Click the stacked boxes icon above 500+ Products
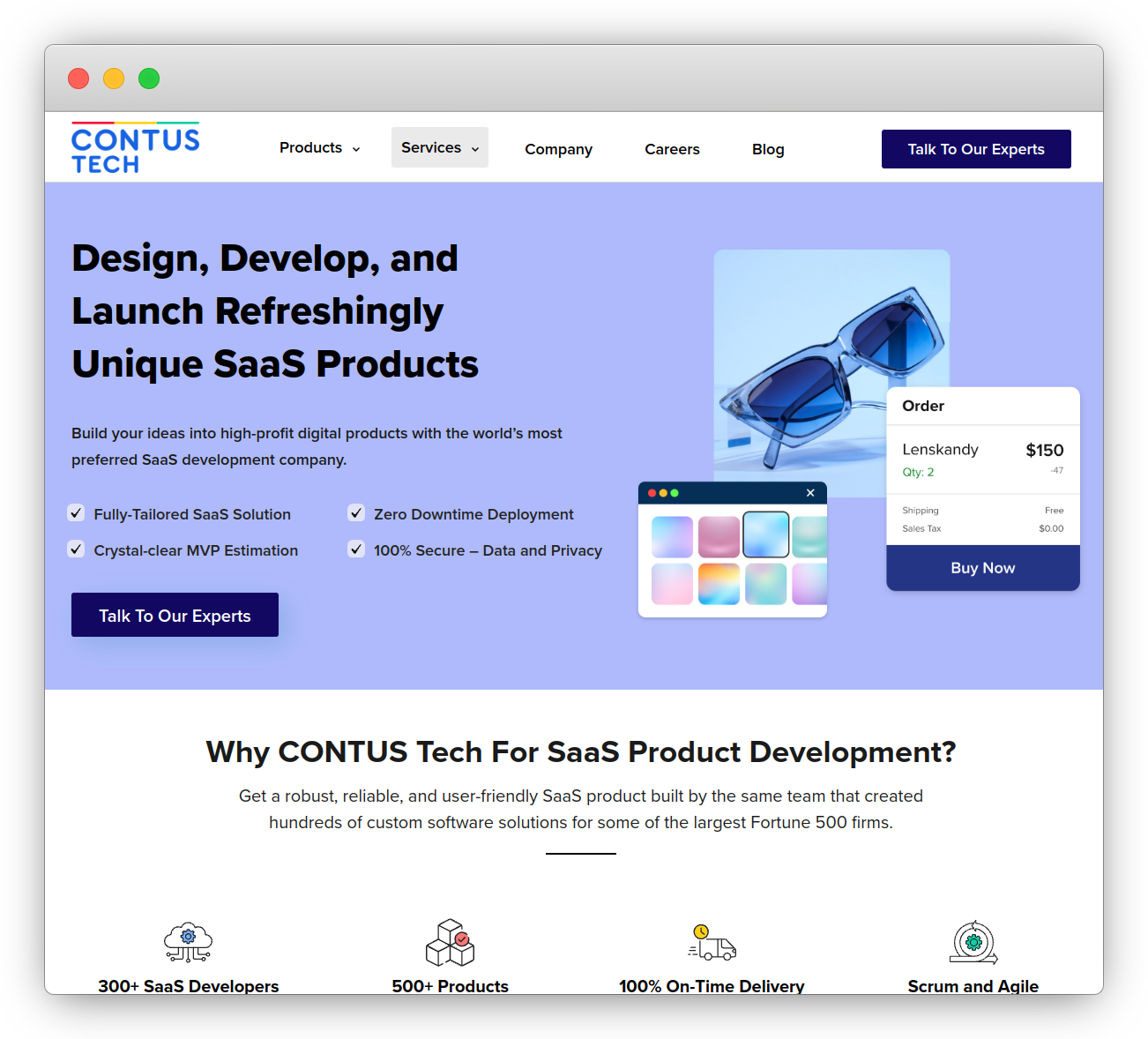 coord(450,942)
